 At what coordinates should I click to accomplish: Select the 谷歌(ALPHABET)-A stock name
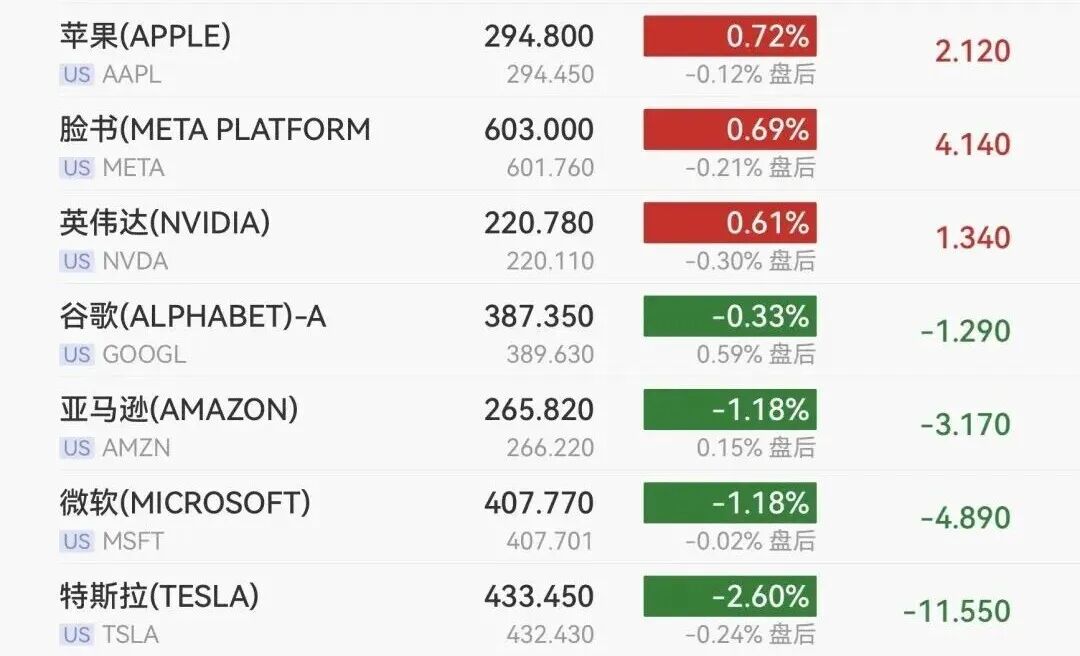(x=193, y=316)
